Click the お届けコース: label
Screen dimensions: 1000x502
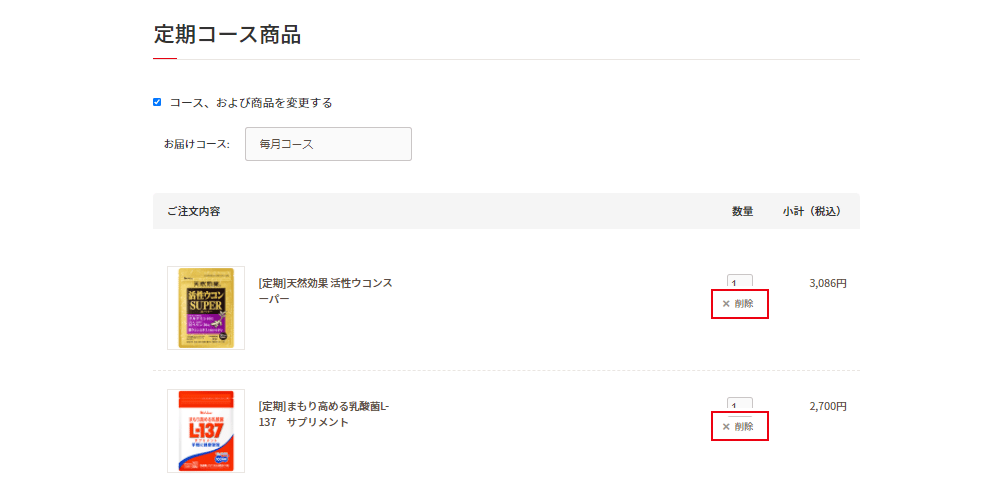[196, 144]
